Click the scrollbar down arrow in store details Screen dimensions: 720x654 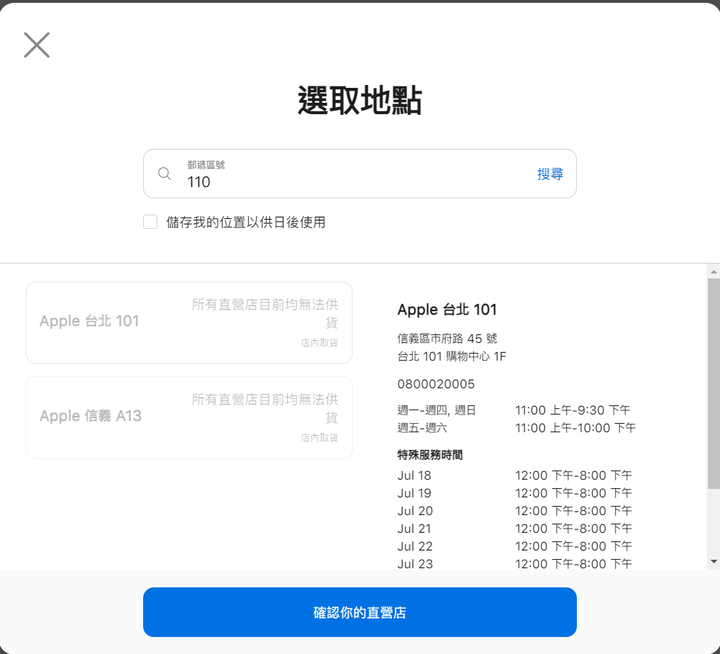click(714, 561)
